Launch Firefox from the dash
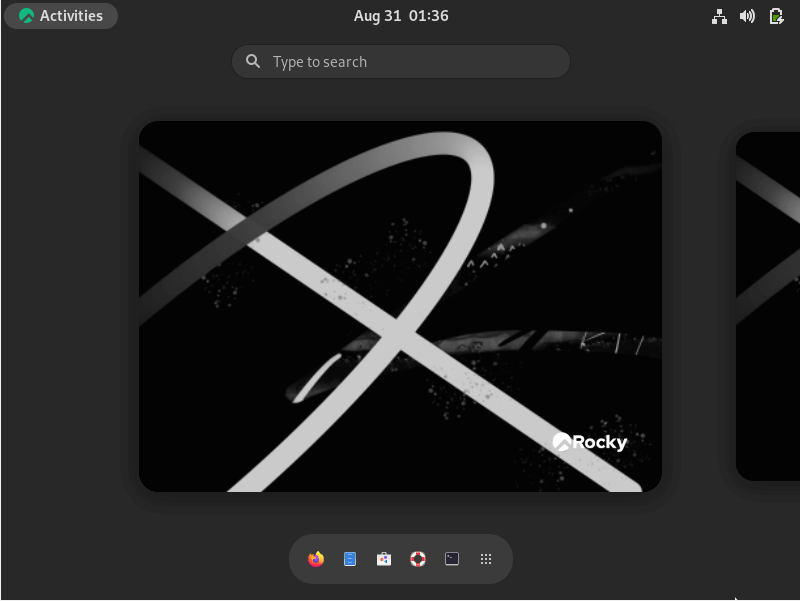The width and height of the screenshot is (800, 601). (x=316, y=559)
